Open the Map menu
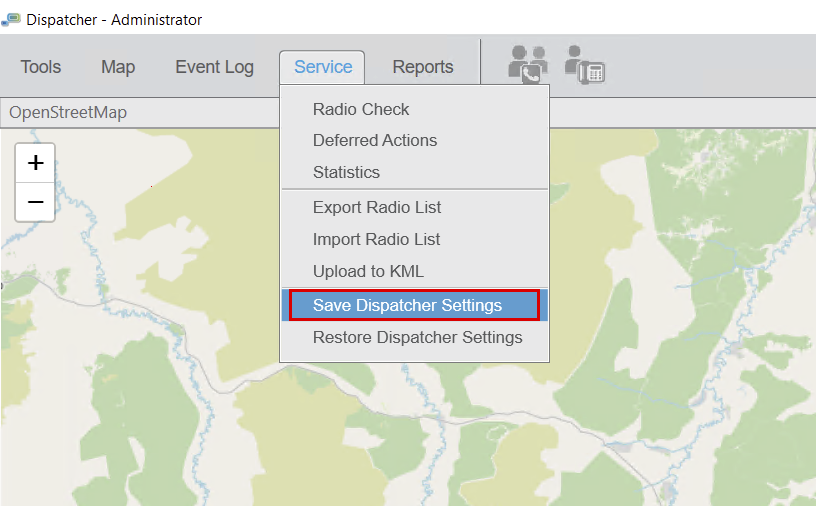This screenshot has height=506, width=816. (118, 67)
